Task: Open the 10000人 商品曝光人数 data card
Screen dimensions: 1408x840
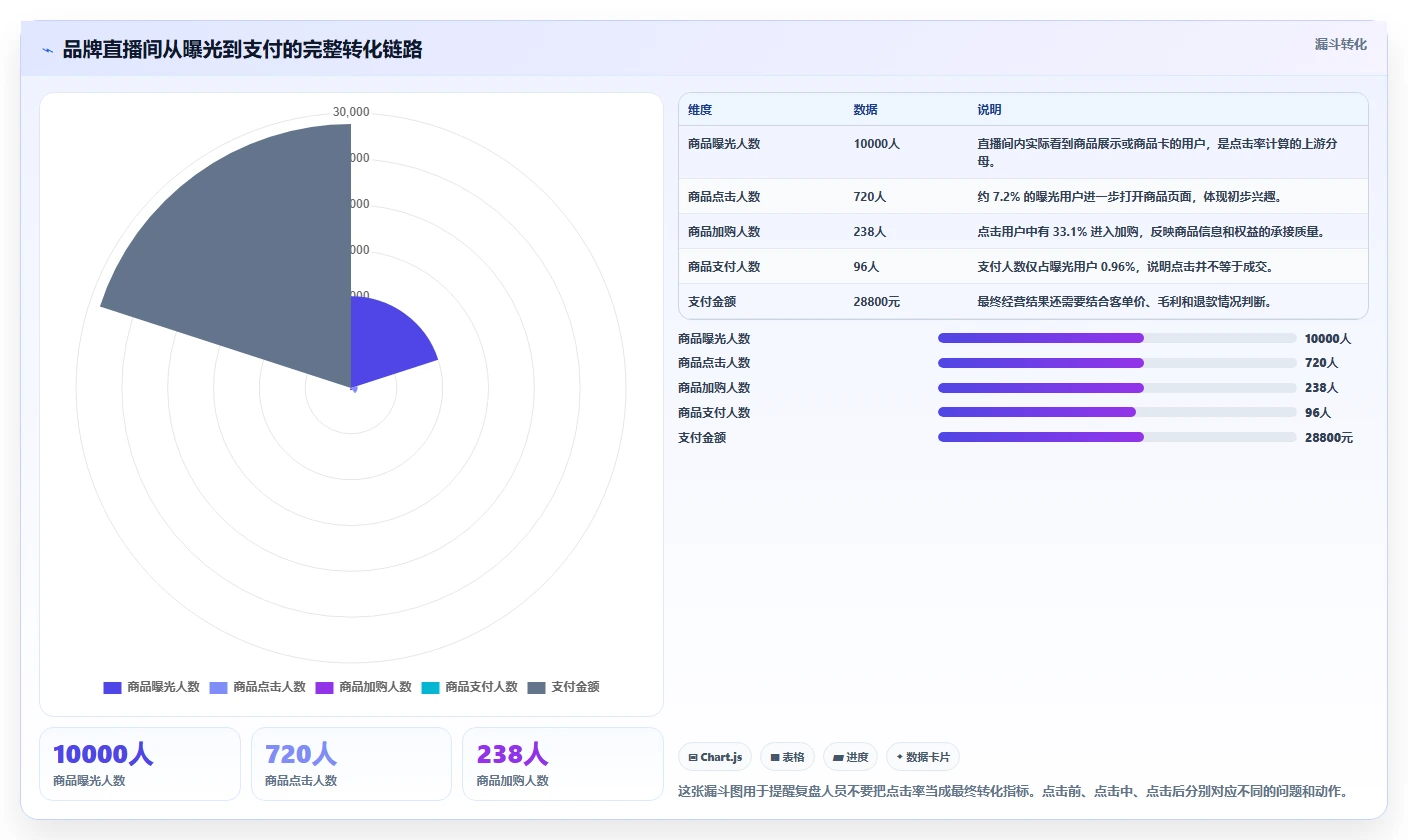Action: pyautogui.click(x=140, y=764)
